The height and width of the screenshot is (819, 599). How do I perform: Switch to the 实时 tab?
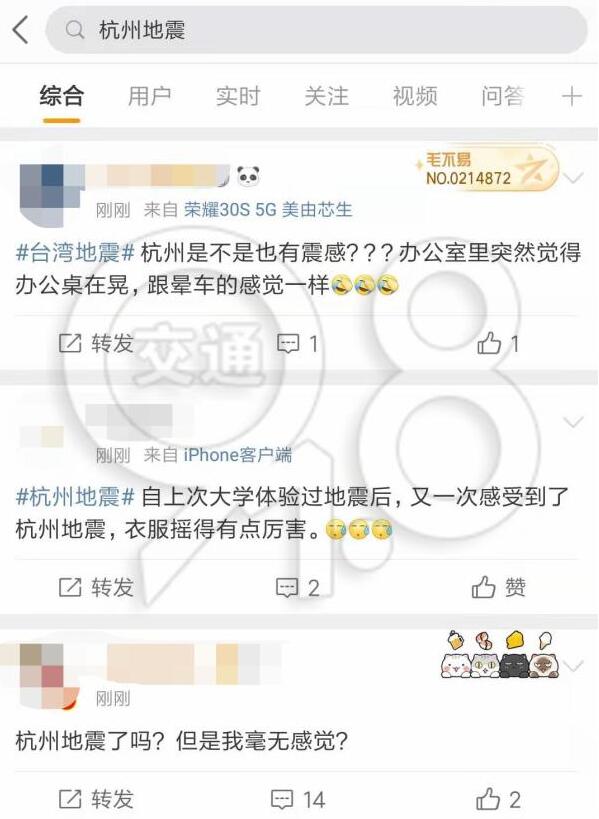coord(238,96)
